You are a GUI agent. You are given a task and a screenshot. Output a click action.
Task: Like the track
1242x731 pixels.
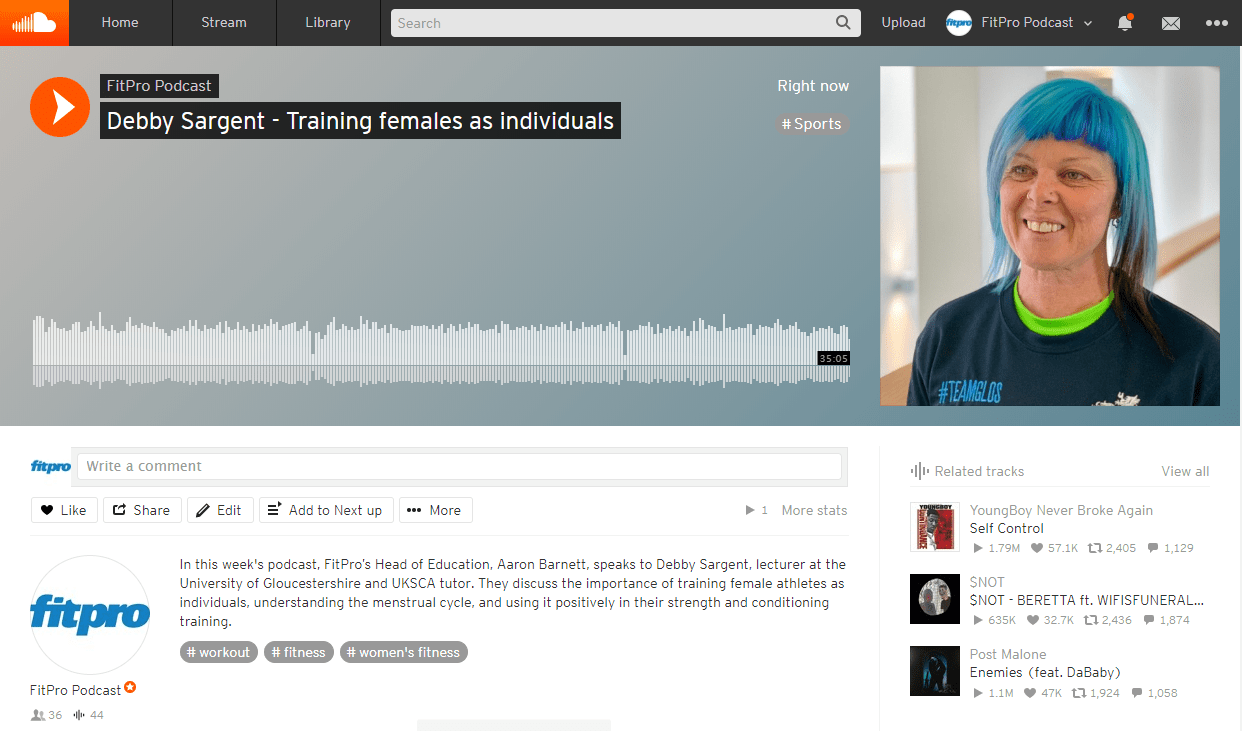(64, 510)
